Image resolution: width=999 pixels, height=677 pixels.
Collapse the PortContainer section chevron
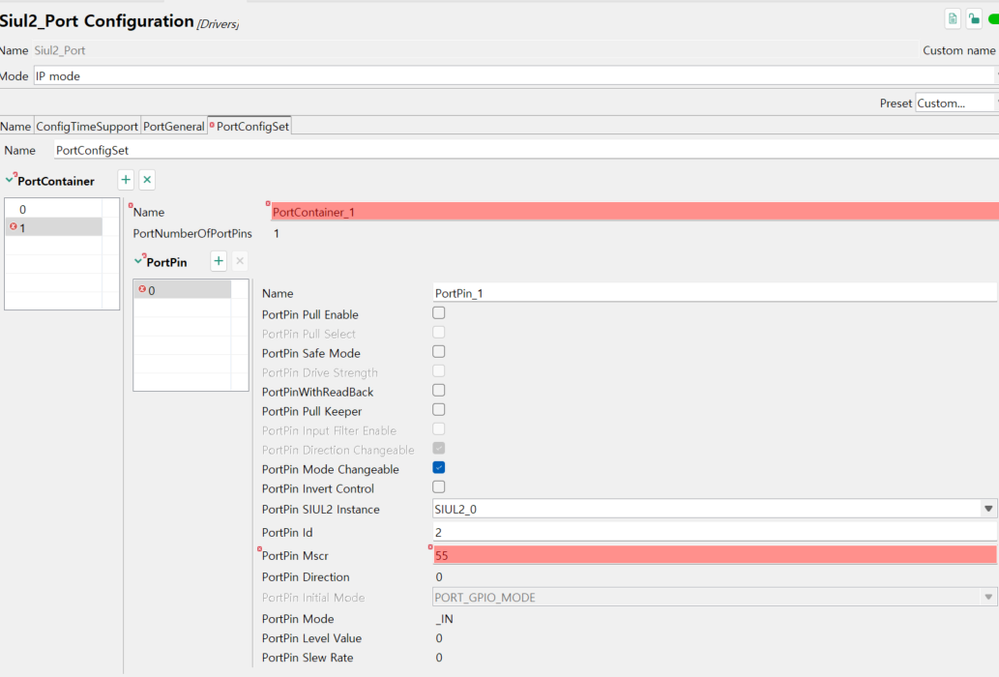coord(9,180)
